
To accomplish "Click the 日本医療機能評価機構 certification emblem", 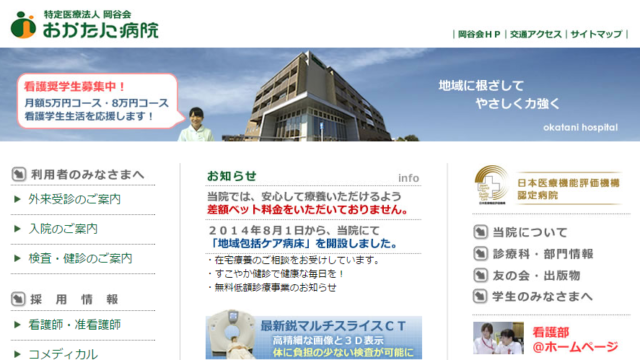I will coord(491,184).
